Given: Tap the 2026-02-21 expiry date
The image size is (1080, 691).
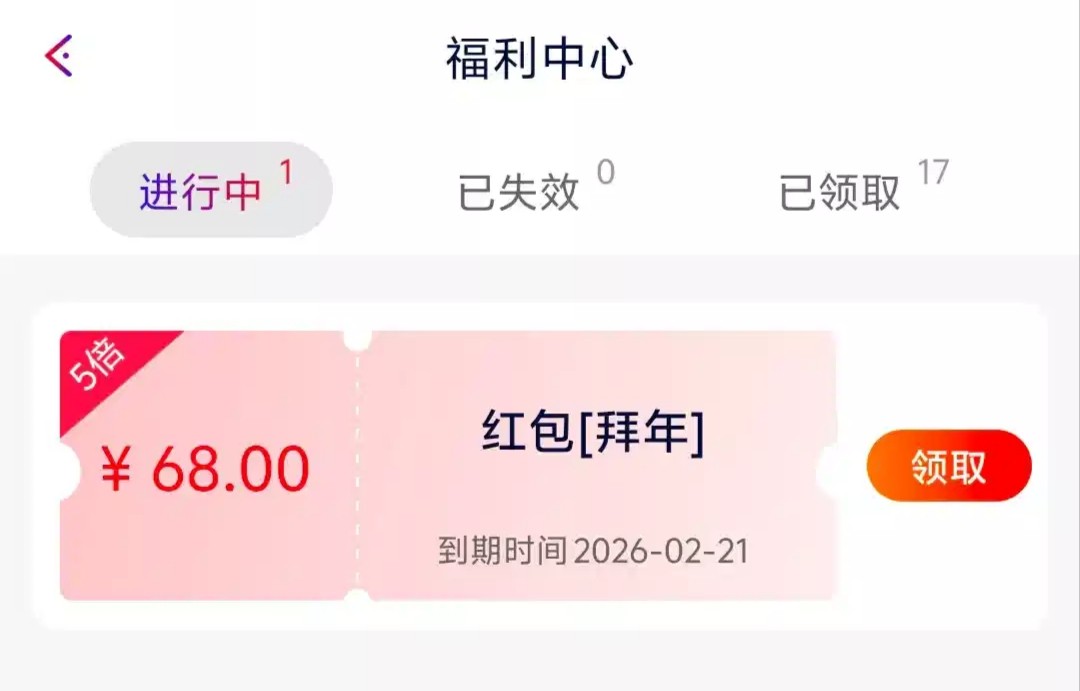Looking at the screenshot, I should coord(661,551).
